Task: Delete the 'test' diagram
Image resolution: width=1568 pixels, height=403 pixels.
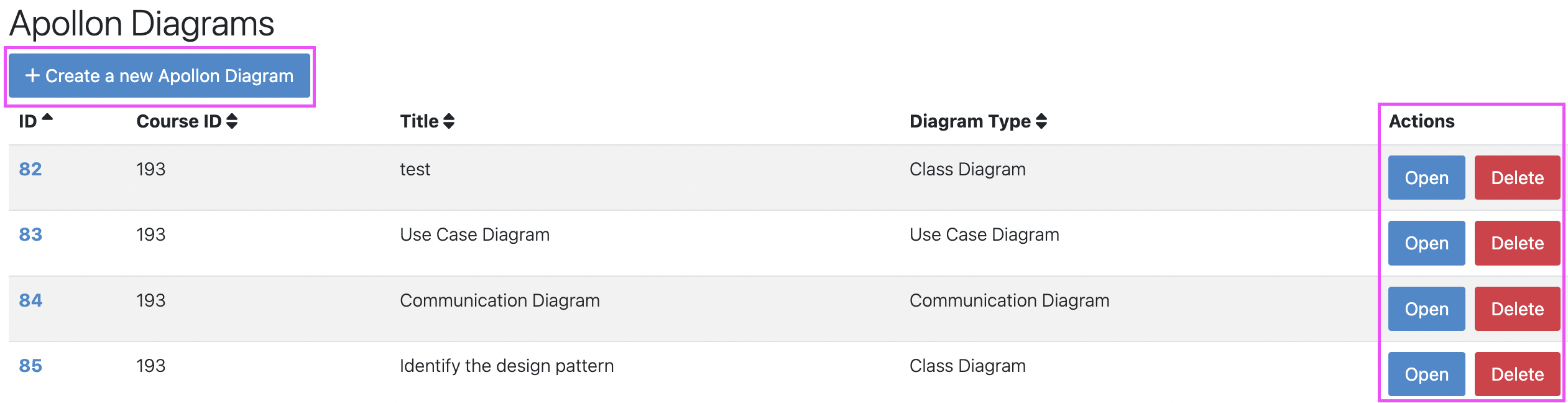Action: point(1516,178)
